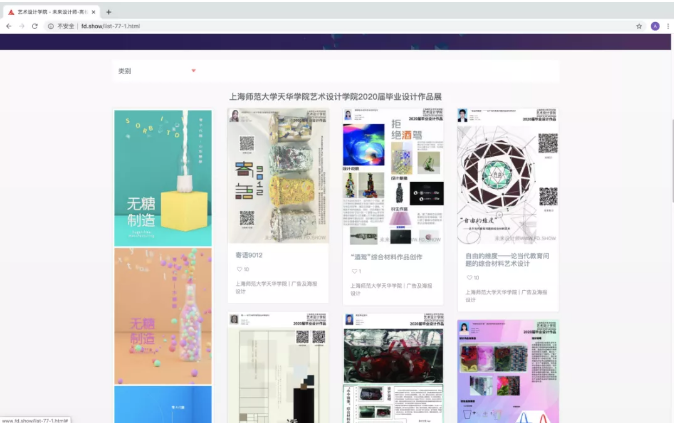Click the address bar URL fd.show
Image resolution: width=674 pixels, height=423 pixels.
tap(110, 26)
